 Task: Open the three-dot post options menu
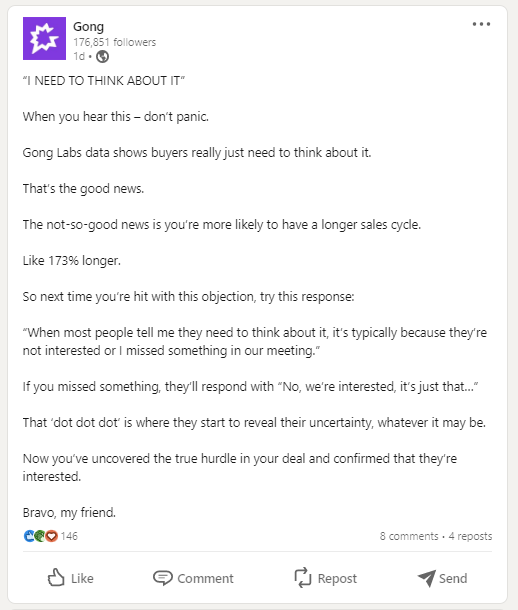[481, 24]
